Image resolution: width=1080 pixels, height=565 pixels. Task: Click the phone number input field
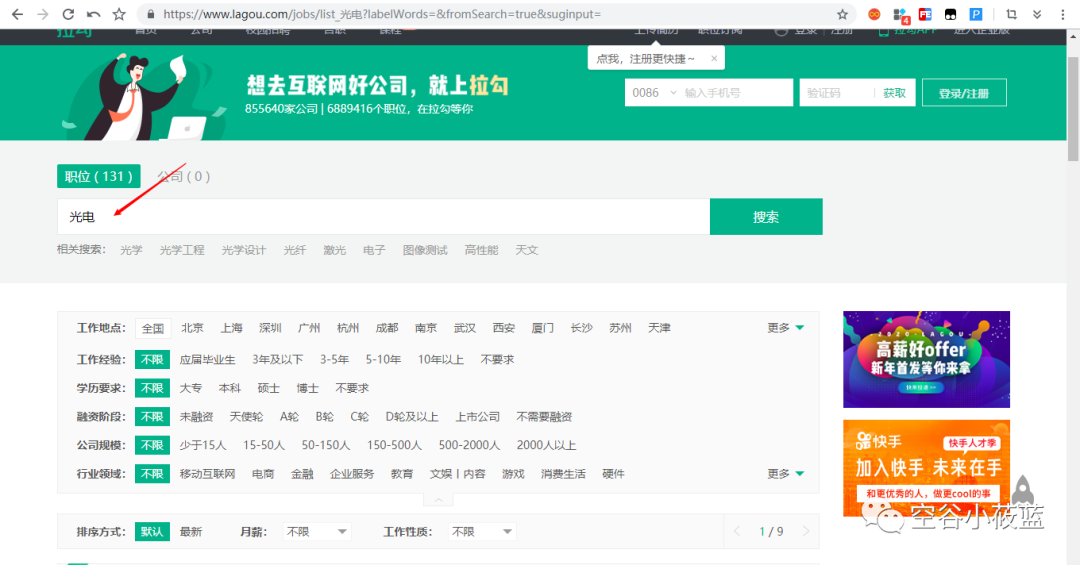736,93
